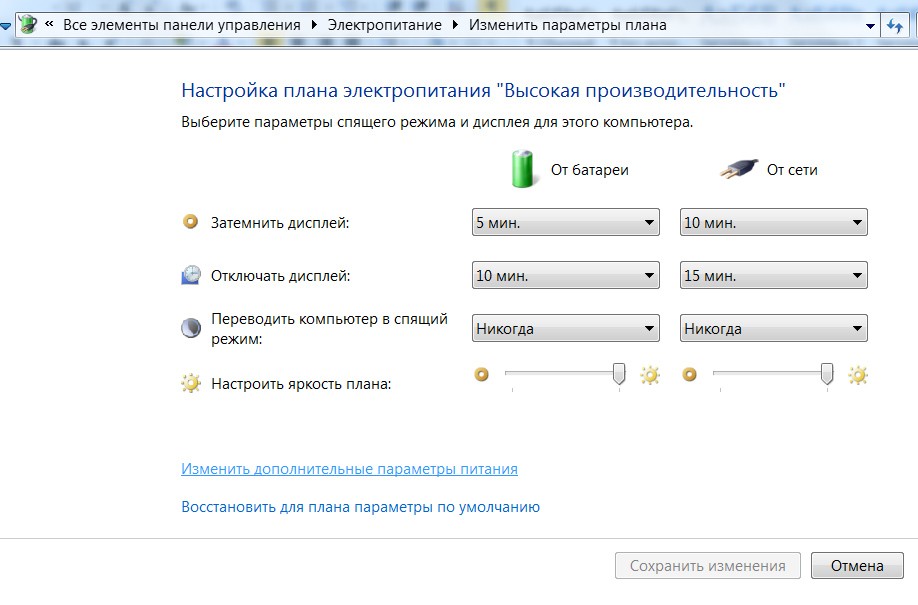Click the dim display icon

click(x=191, y=222)
